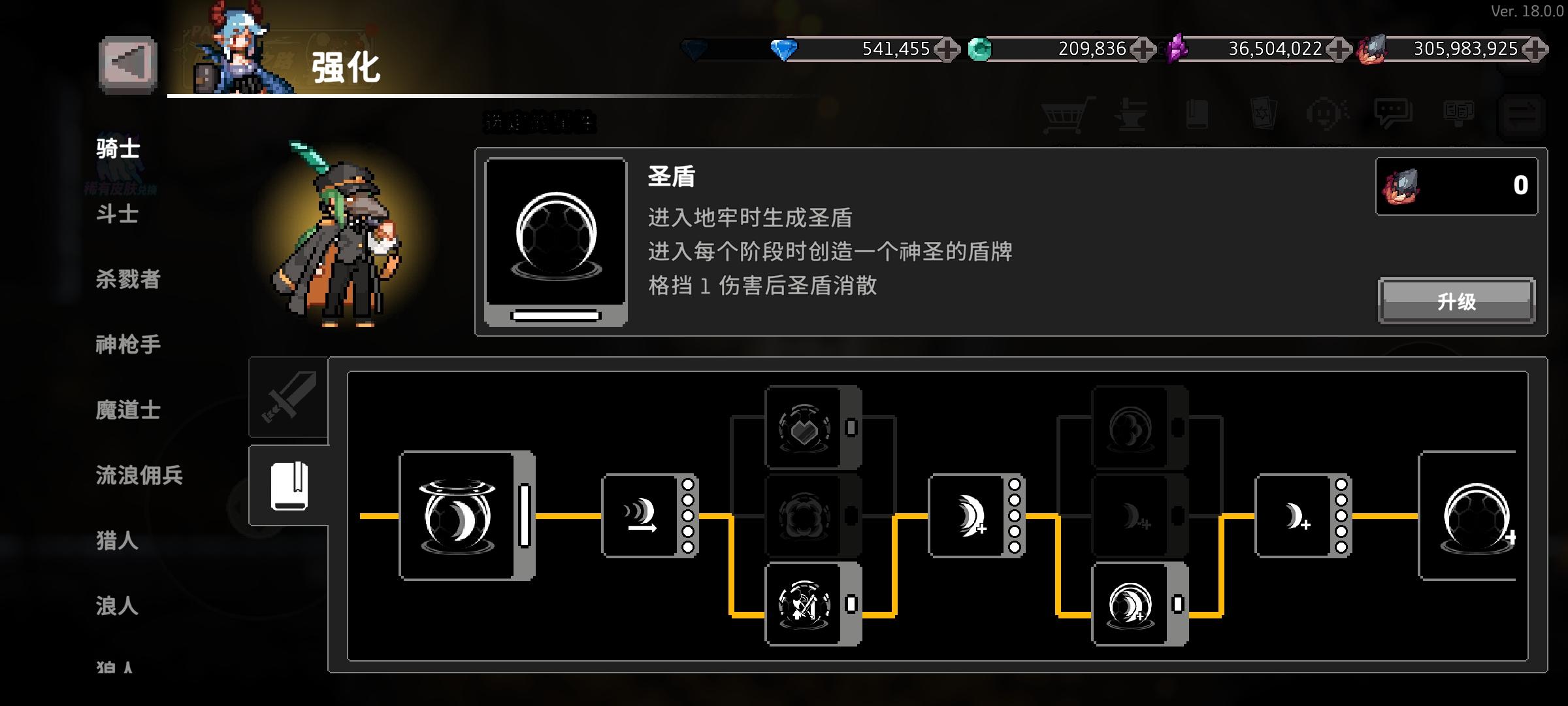The image size is (1568, 706).
Task: Select the crossed-sword shield skill node
Action: coord(813,604)
